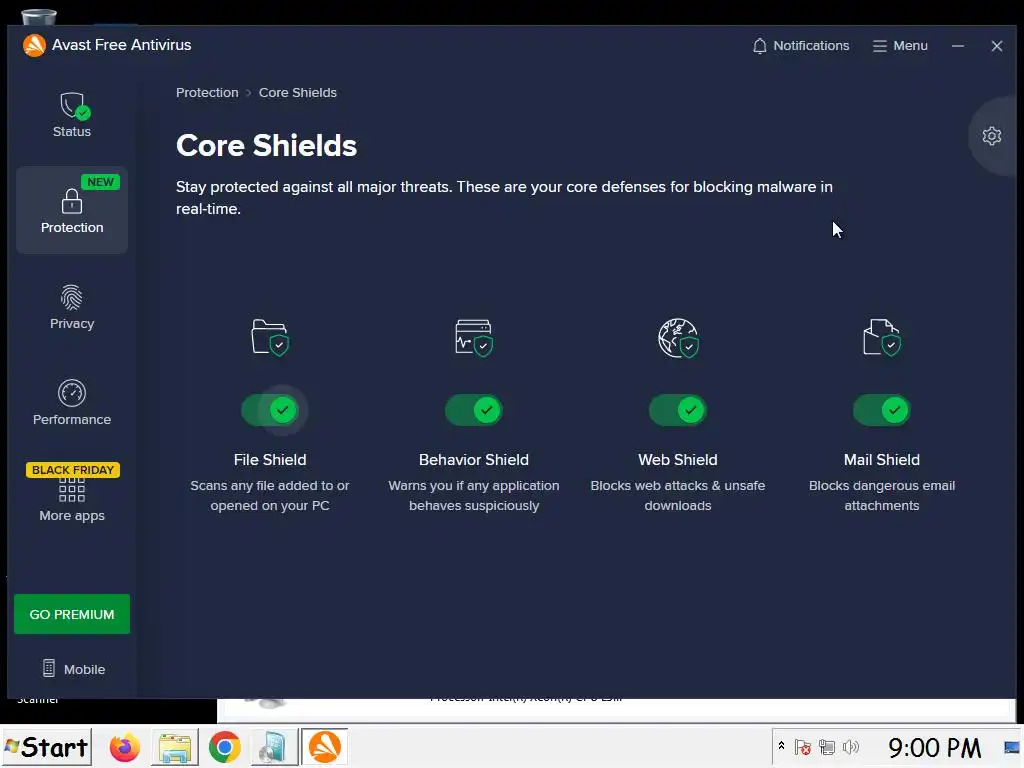This screenshot has width=1024, height=768.
Task: Click the Avast taskbar button
Action: click(x=324, y=747)
